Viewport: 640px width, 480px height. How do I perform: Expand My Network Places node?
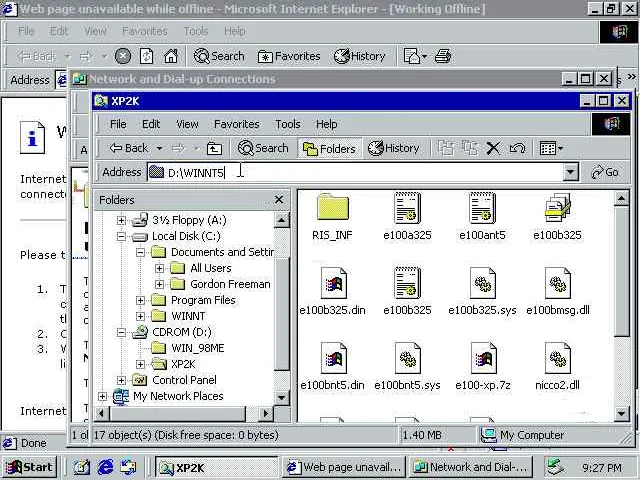click(x=102, y=396)
